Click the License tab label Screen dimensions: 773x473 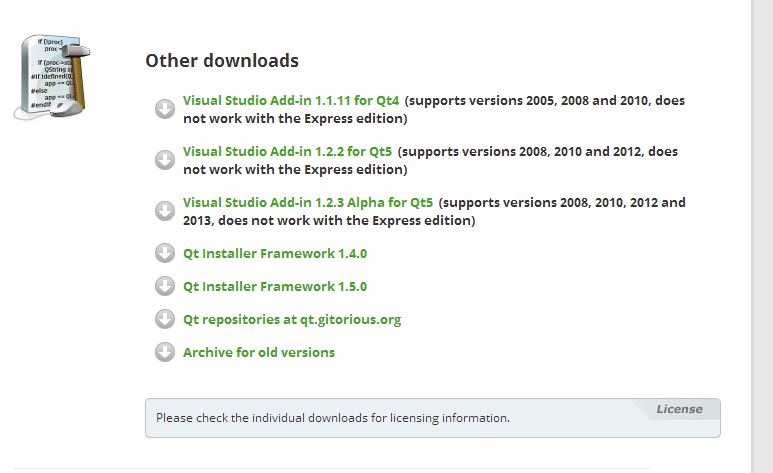(x=679, y=409)
